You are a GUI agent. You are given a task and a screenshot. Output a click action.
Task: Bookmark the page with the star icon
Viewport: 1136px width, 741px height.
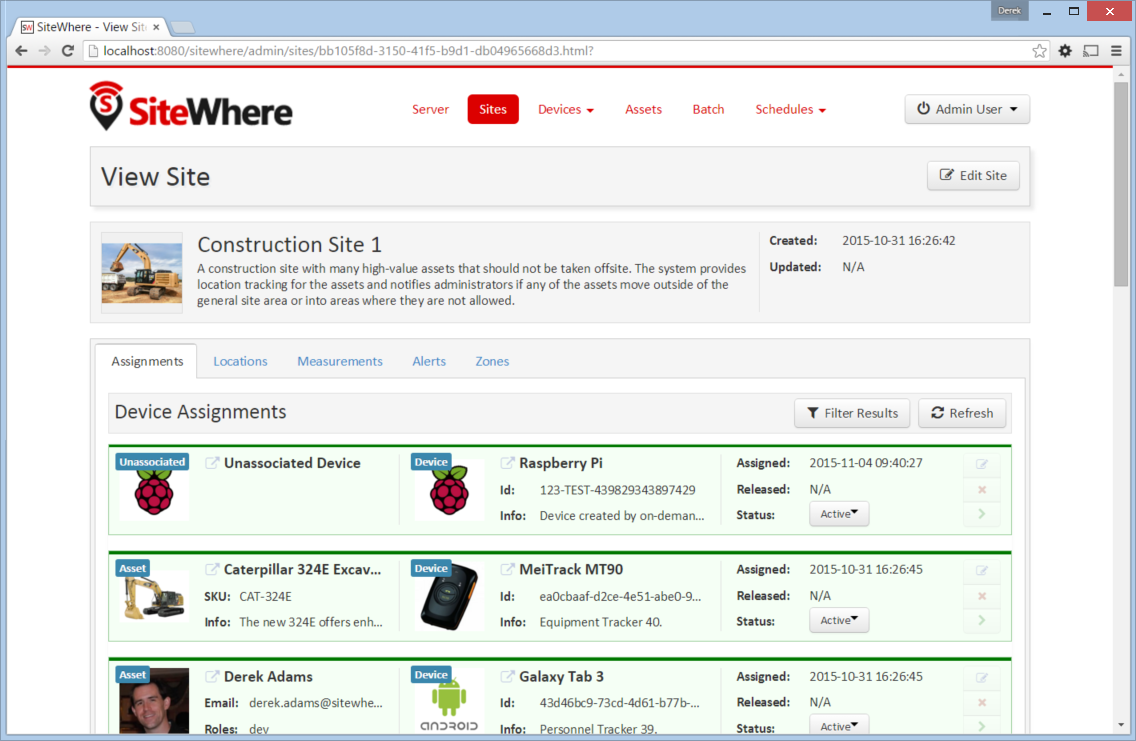(1039, 51)
